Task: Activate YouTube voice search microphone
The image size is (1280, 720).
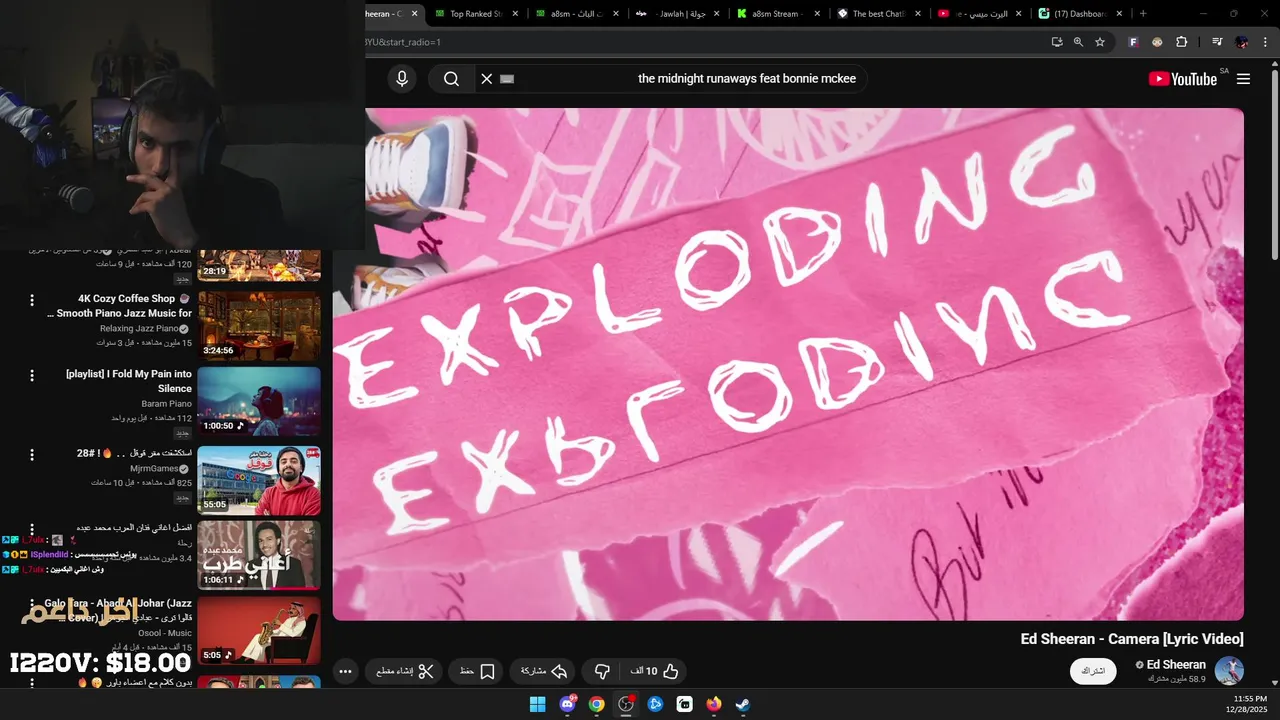Action: tap(402, 79)
